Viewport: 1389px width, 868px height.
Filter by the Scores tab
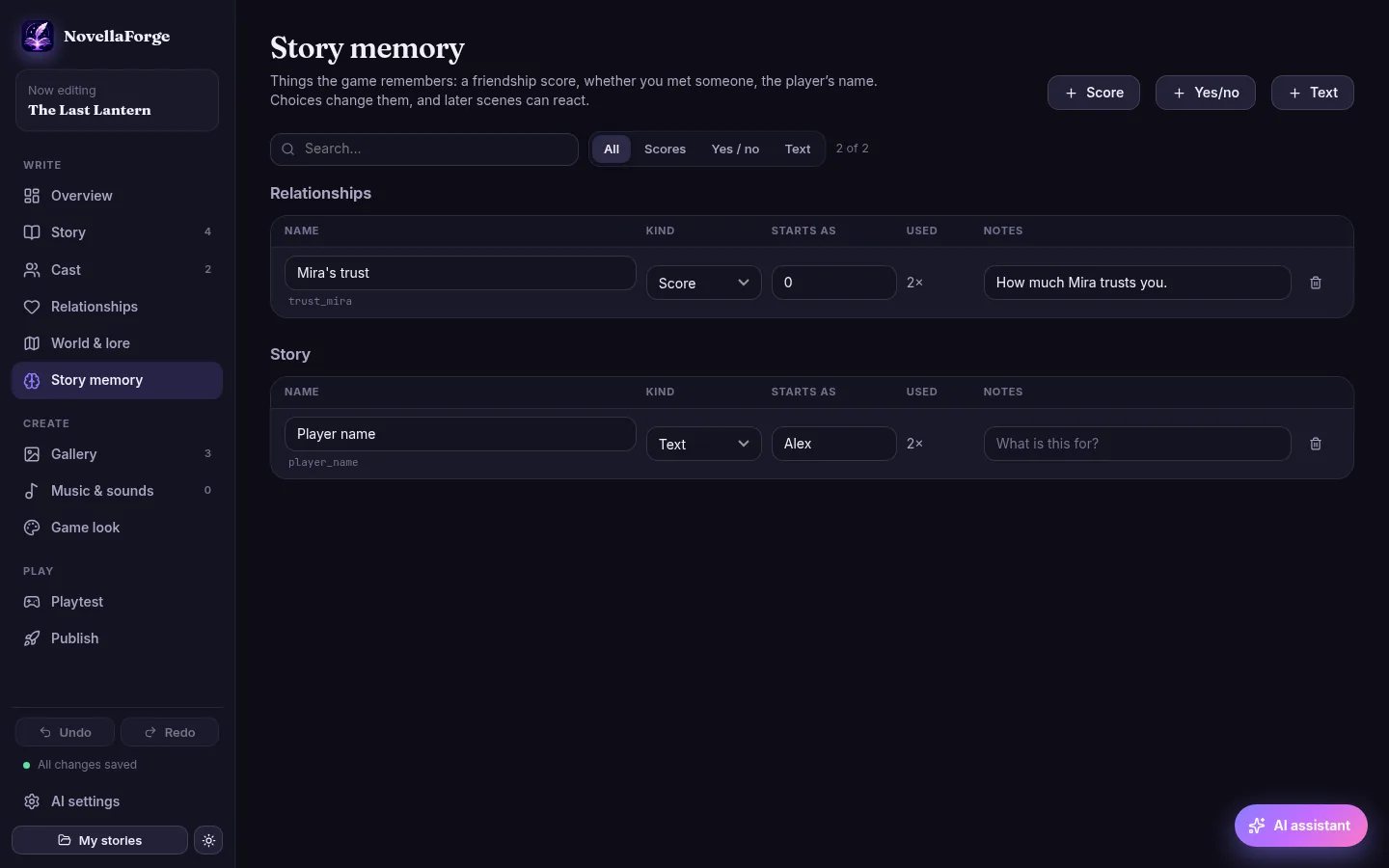pos(665,149)
